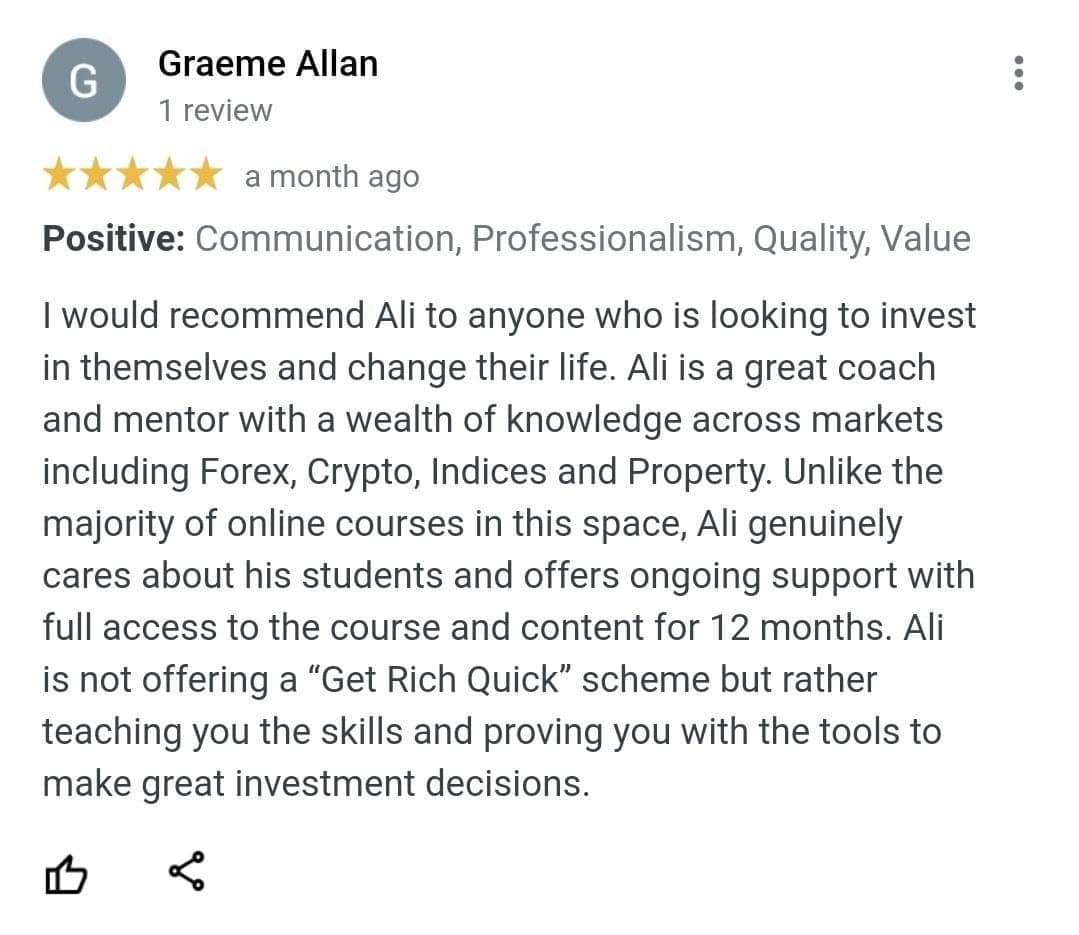Click the second gold star
Screen dimensions: 1079x935
(x=96, y=176)
